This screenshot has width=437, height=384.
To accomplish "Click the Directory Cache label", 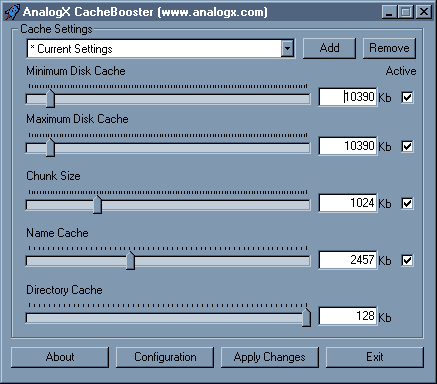I will [64, 290].
